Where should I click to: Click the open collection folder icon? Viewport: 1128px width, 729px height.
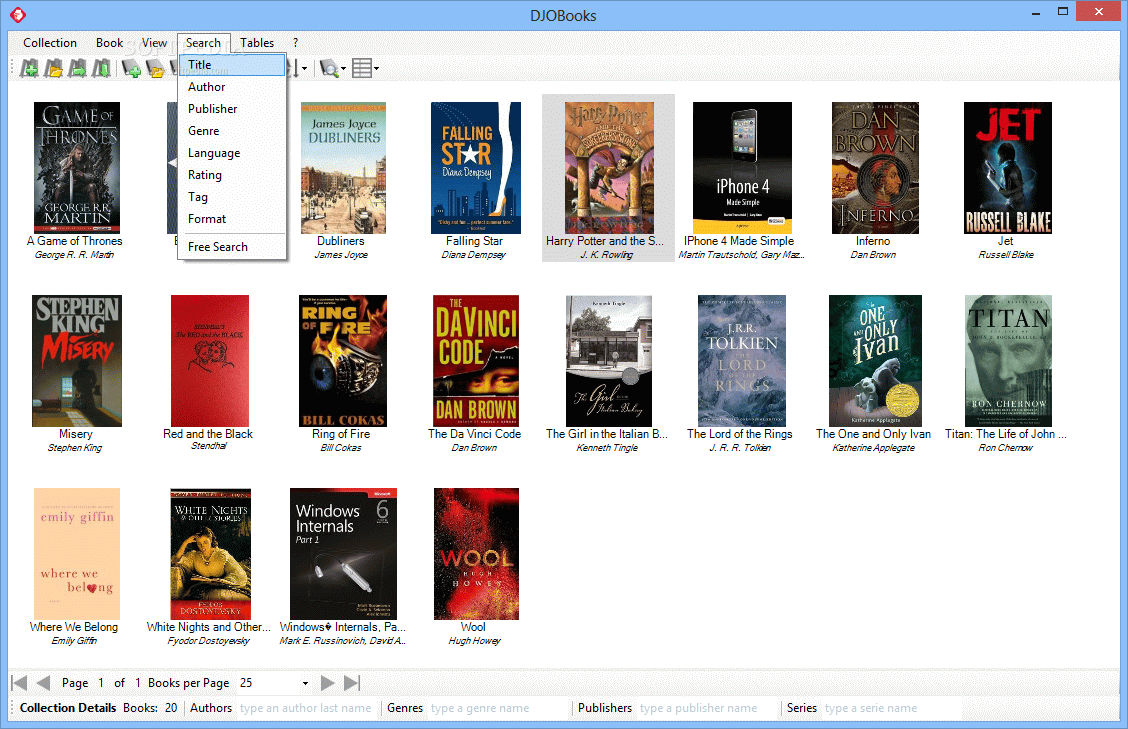point(53,68)
